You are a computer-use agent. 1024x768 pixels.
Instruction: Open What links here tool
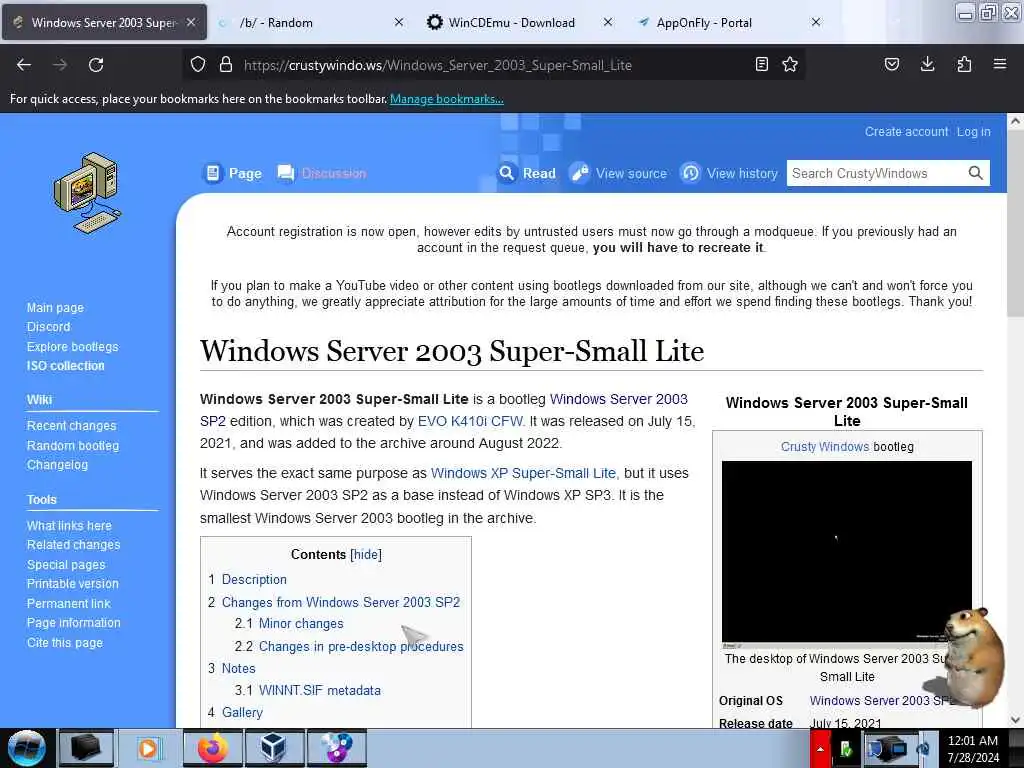(69, 525)
